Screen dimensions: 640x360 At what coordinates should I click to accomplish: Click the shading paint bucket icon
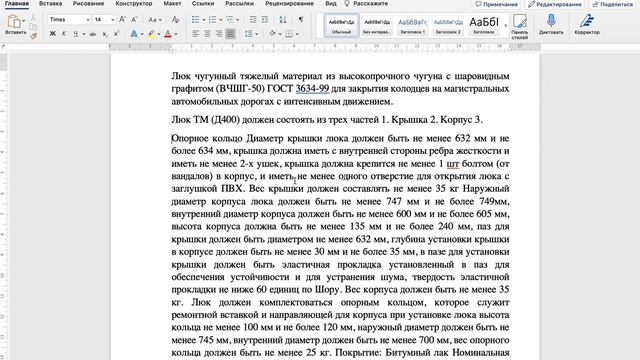tap(272, 34)
